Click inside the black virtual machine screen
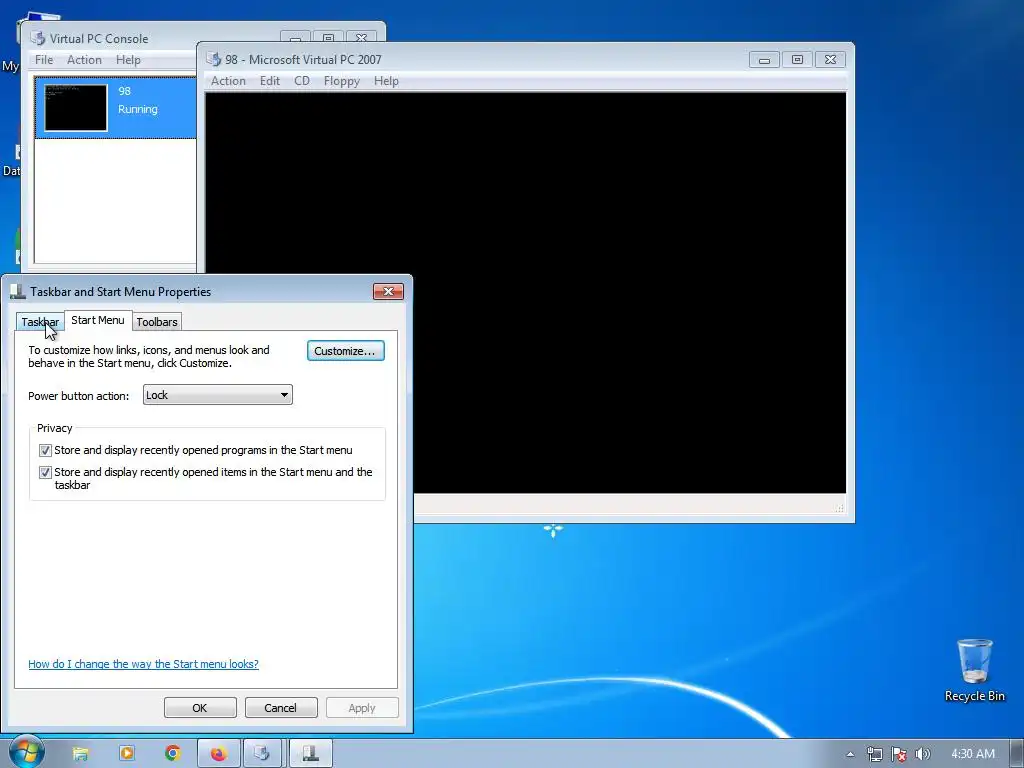The height and width of the screenshot is (768, 1024). tap(526, 293)
